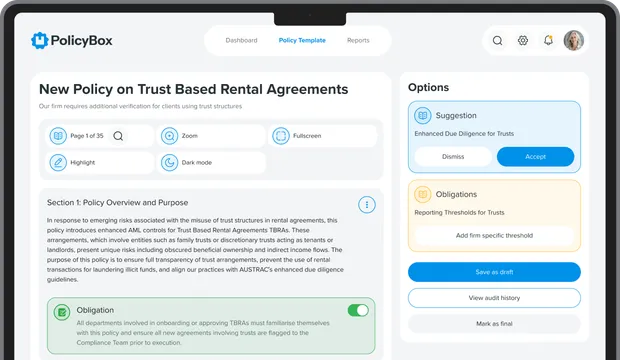Click the green card's Obligation title
Image resolution: width=620 pixels, height=360 pixels.
[95, 310]
